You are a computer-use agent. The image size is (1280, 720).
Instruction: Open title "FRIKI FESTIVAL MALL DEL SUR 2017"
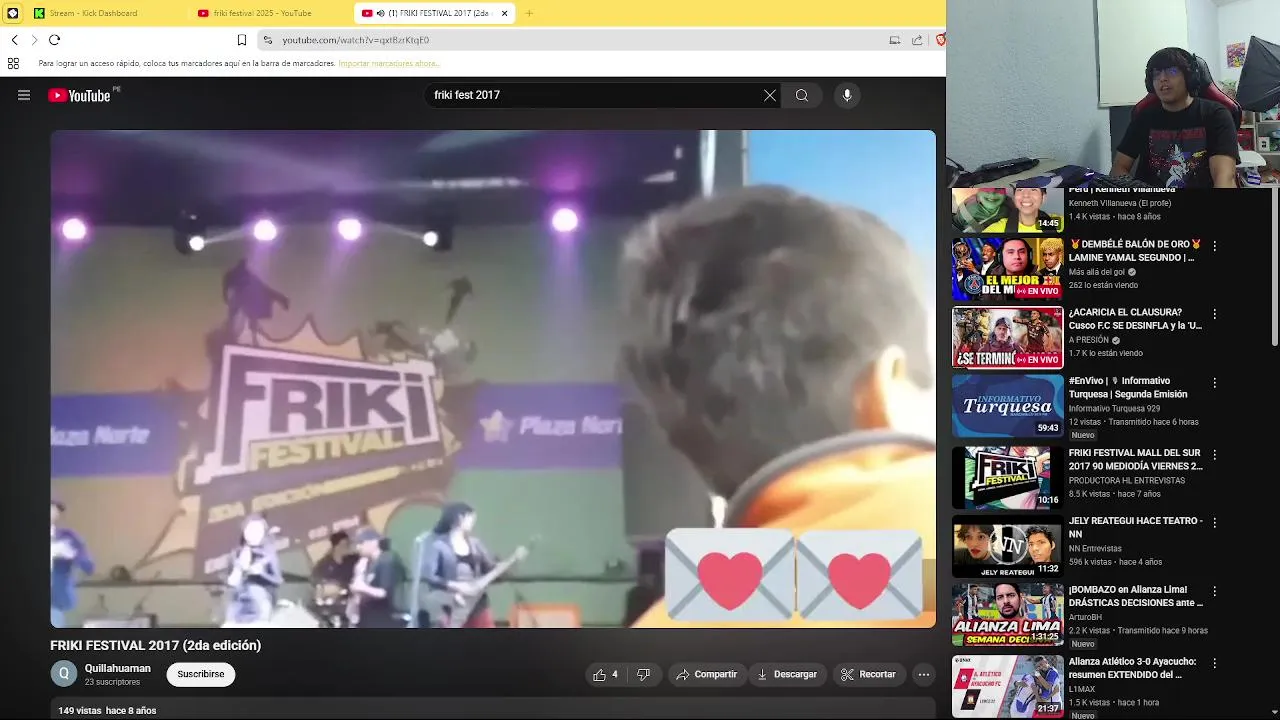(1136, 459)
